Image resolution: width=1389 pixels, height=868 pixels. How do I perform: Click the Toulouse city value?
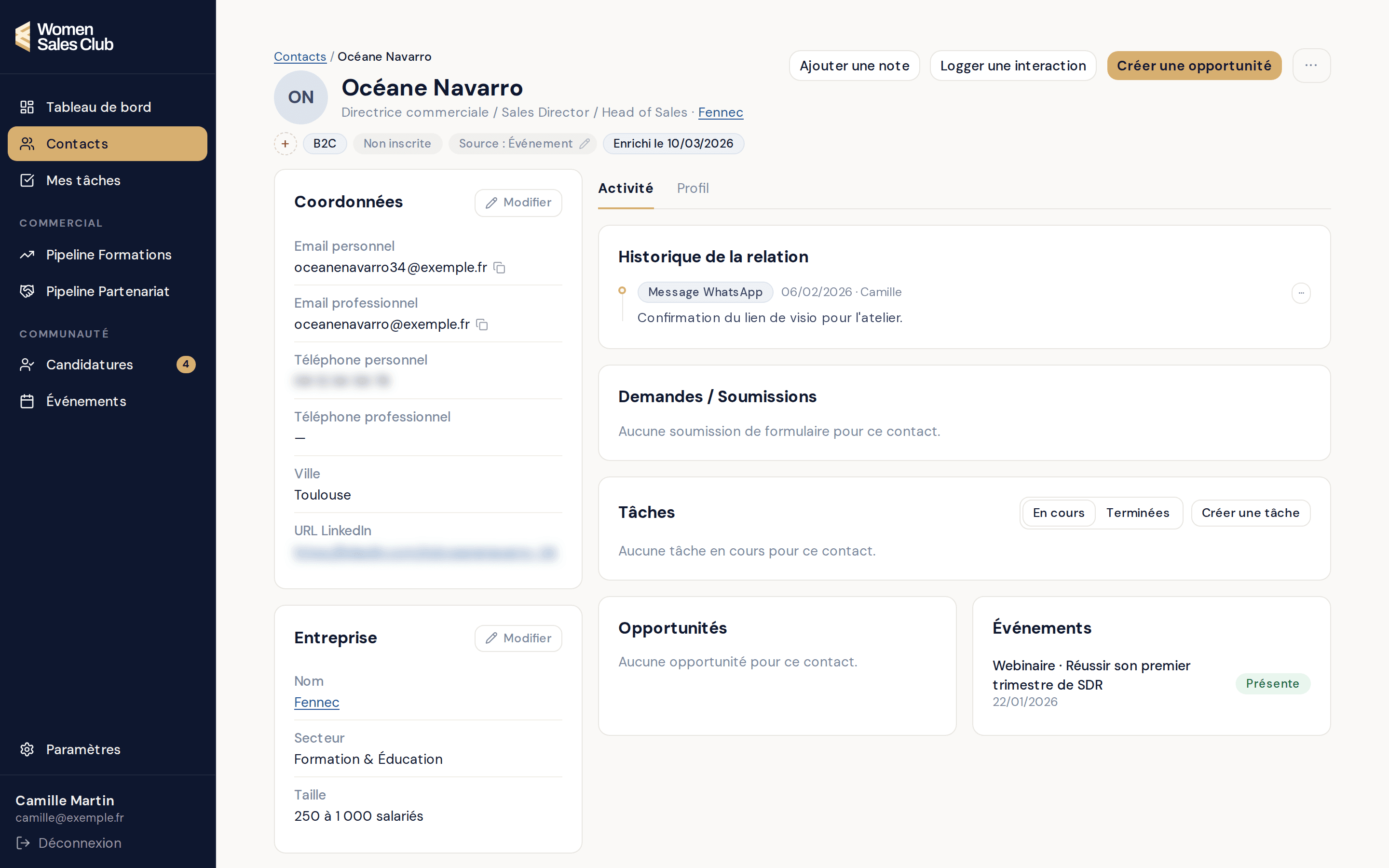(322, 495)
